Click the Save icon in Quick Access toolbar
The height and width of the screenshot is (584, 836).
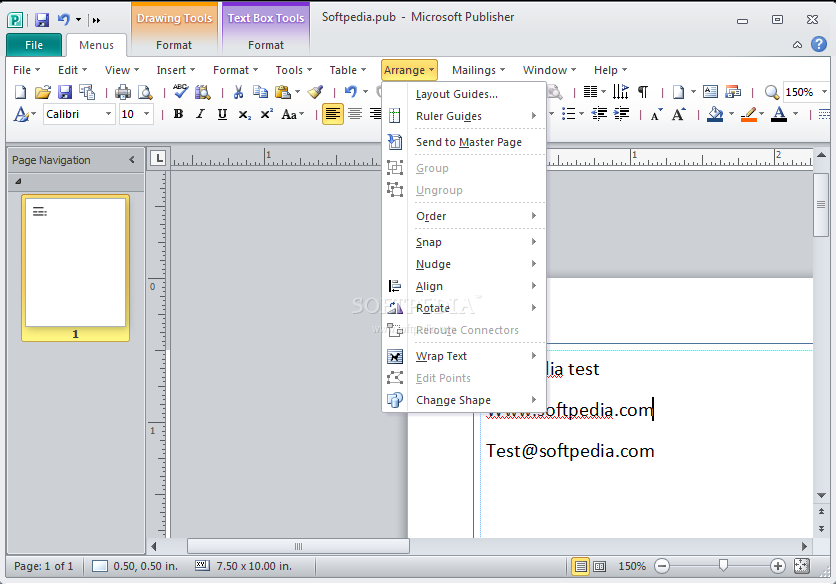[42, 20]
